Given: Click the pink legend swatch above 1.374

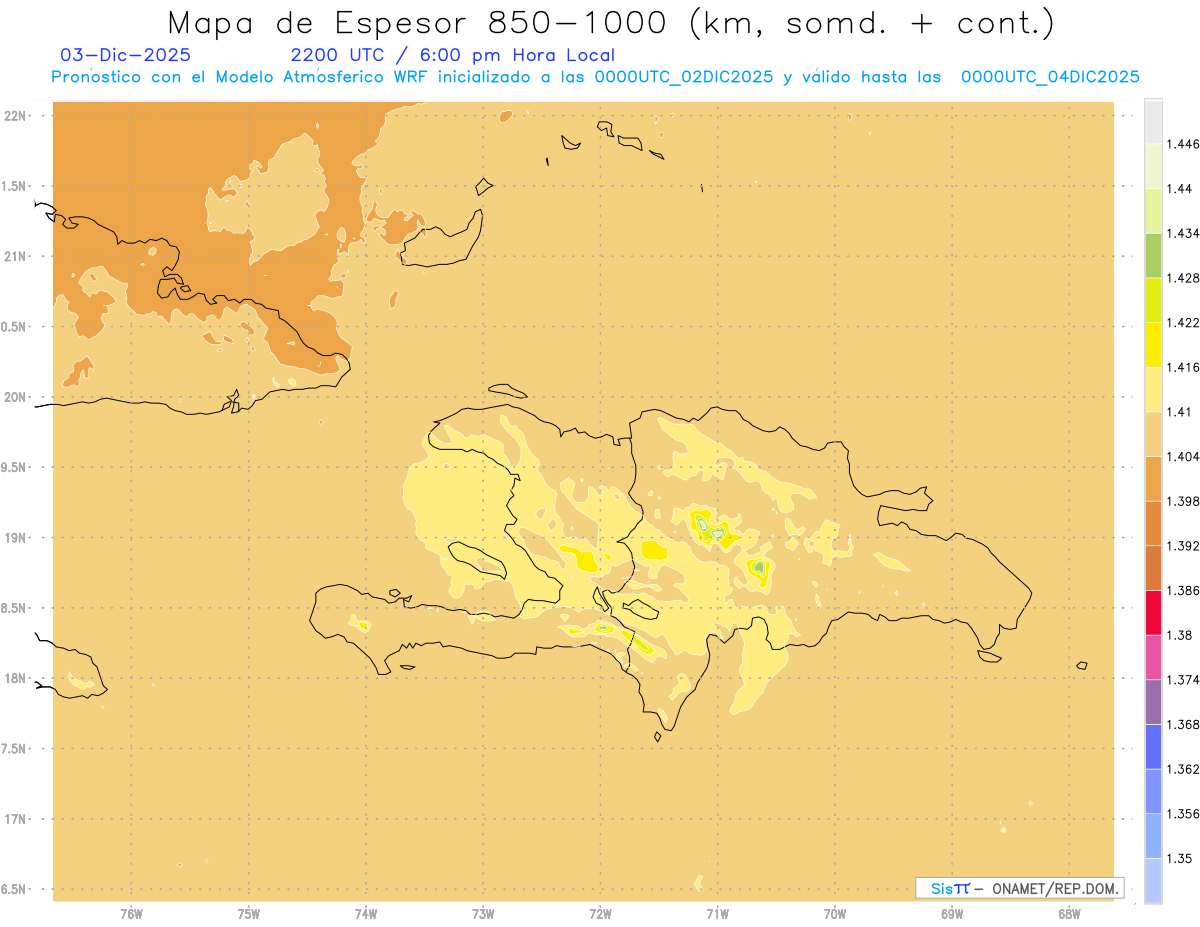Looking at the screenshot, I should click(1153, 657).
